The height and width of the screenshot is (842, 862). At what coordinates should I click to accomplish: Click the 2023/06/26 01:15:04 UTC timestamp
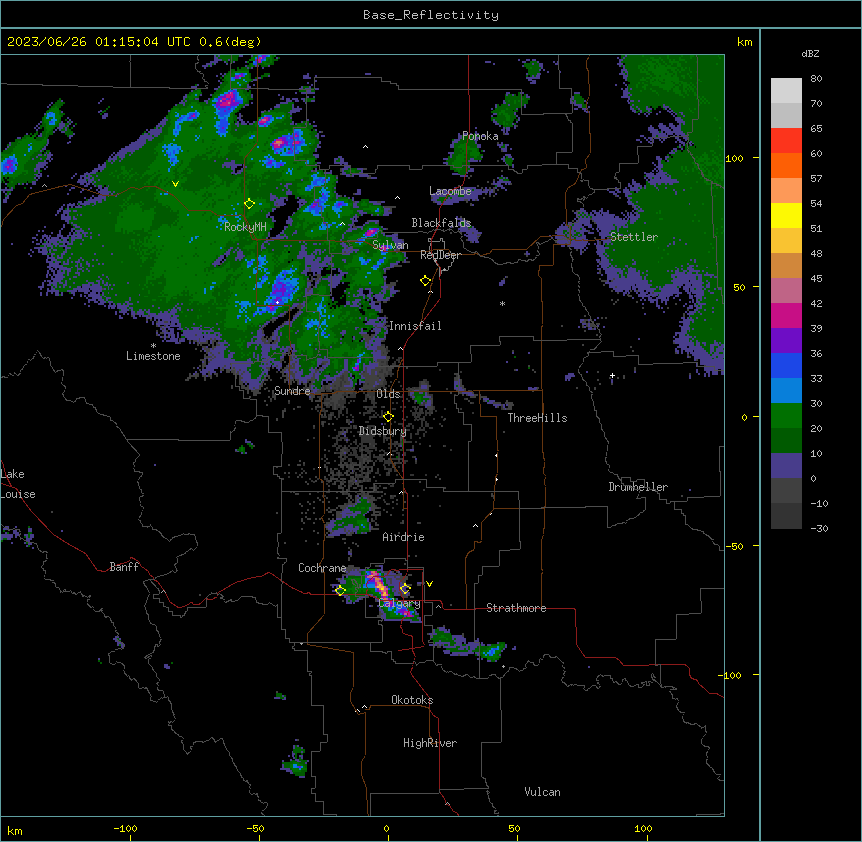click(99, 42)
